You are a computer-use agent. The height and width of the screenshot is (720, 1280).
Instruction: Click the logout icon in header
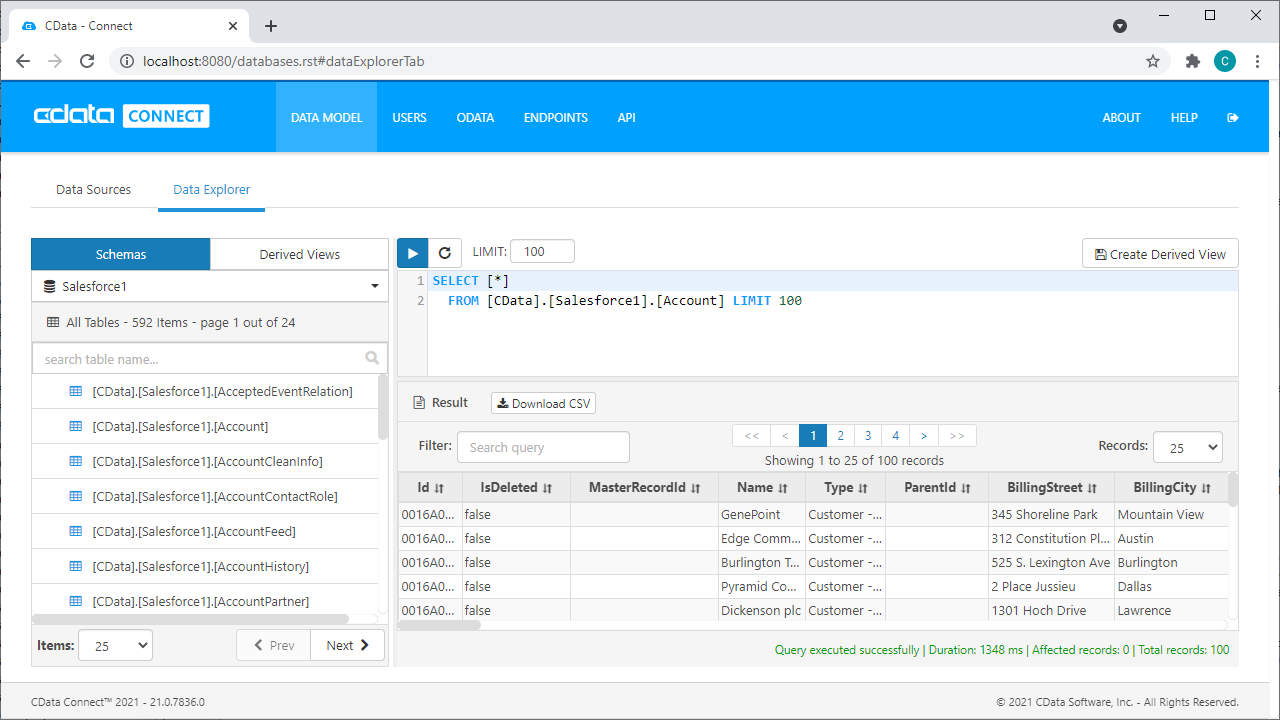tap(1232, 118)
